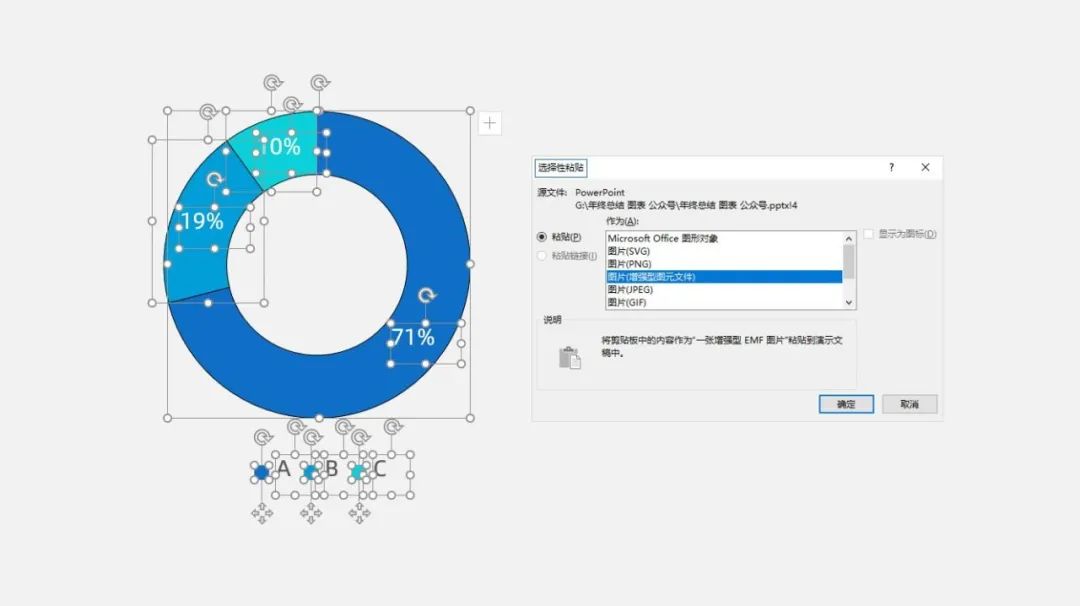Select the 19% data label
This screenshot has height=606, width=1080.
click(x=201, y=222)
